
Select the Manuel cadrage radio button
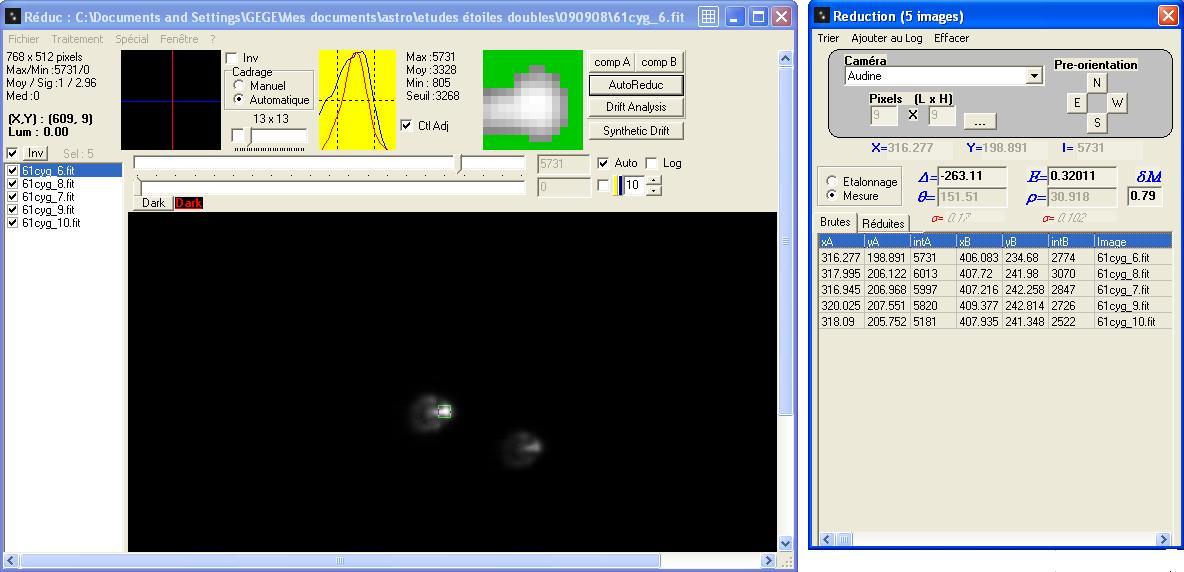click(240, 87)
